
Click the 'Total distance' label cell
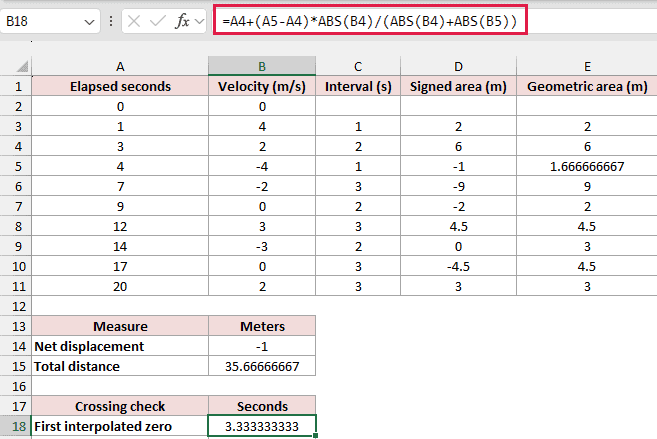click(x=120, y=367)
